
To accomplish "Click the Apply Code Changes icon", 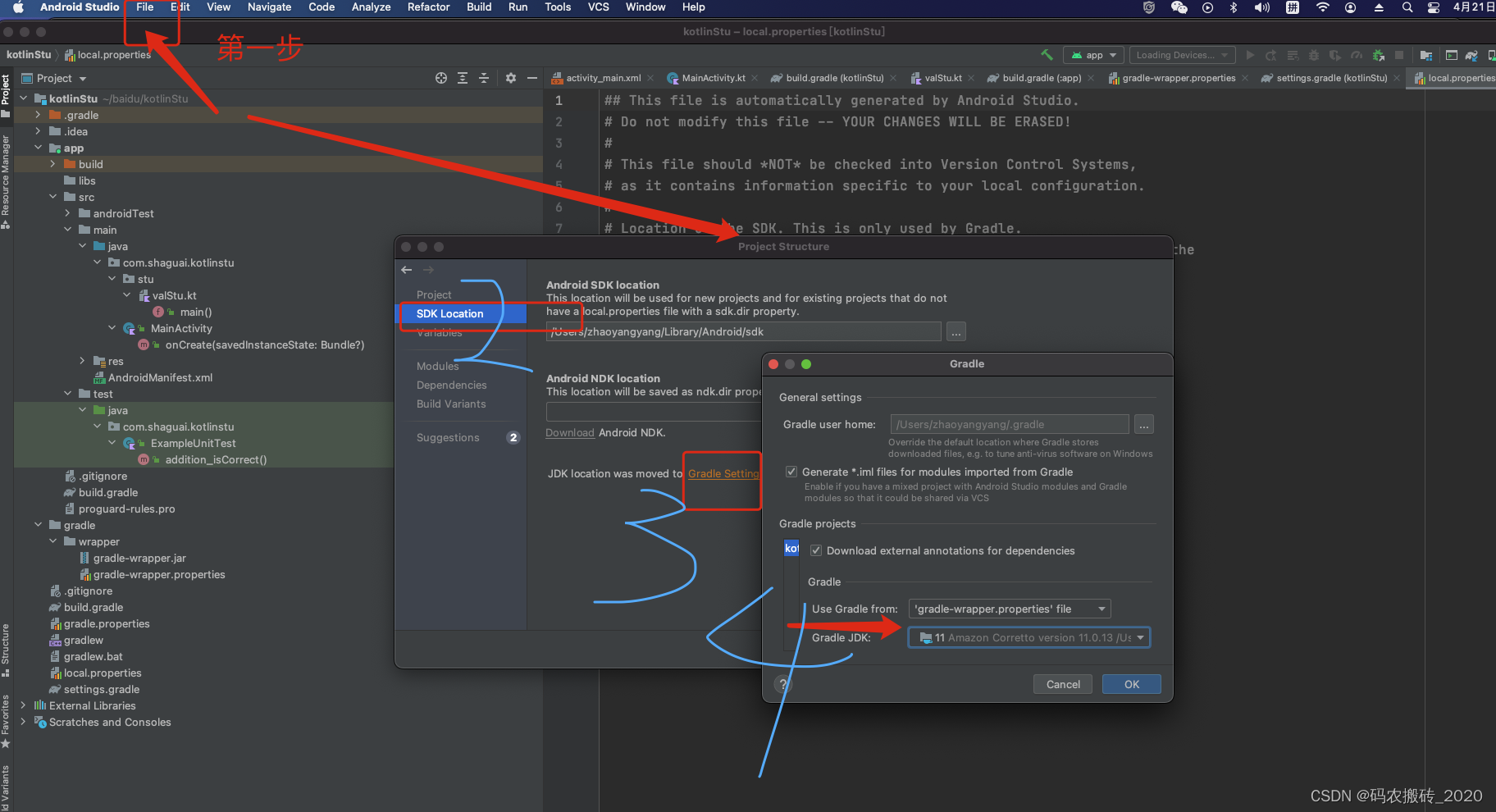I will coord(1293,55).
